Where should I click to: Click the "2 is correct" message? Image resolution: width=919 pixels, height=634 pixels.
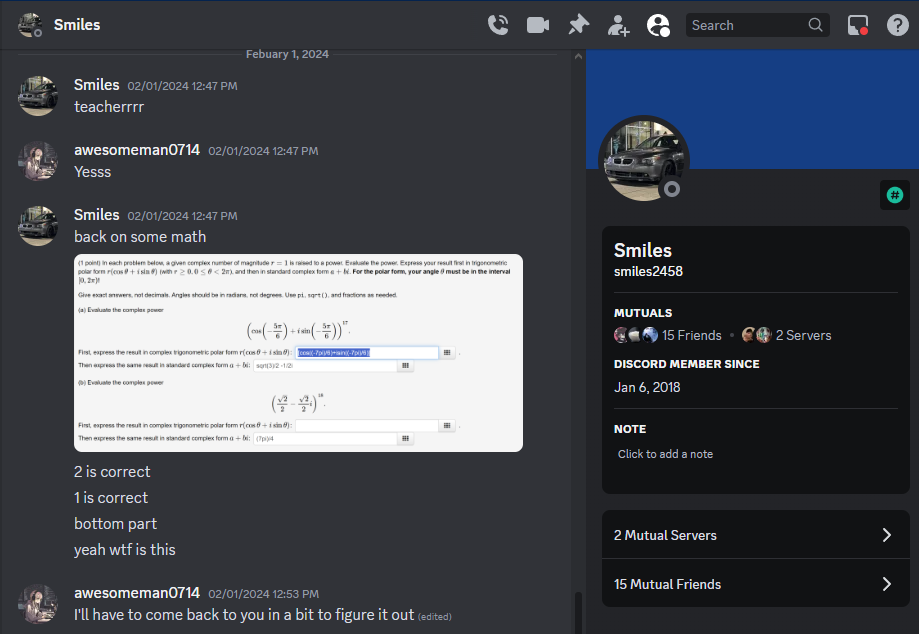tap(112, 472)
